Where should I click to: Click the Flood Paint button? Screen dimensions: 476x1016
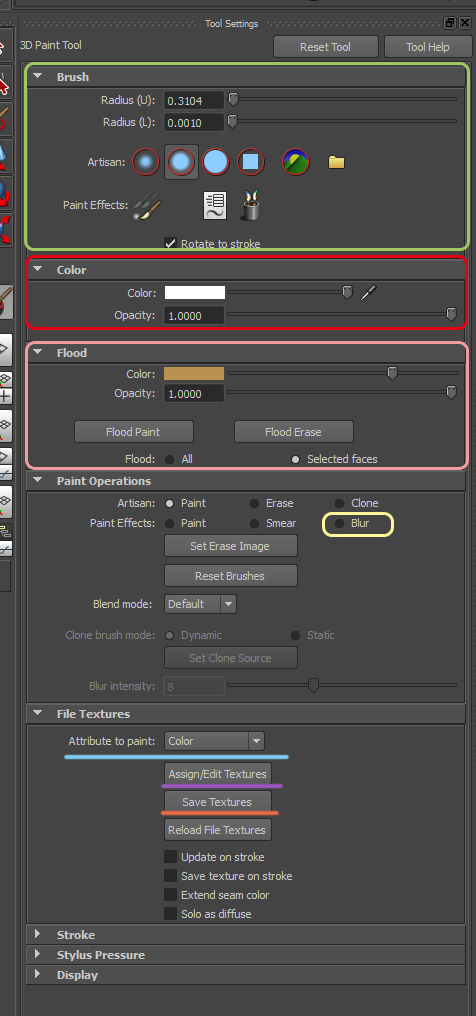pos(133,432)
